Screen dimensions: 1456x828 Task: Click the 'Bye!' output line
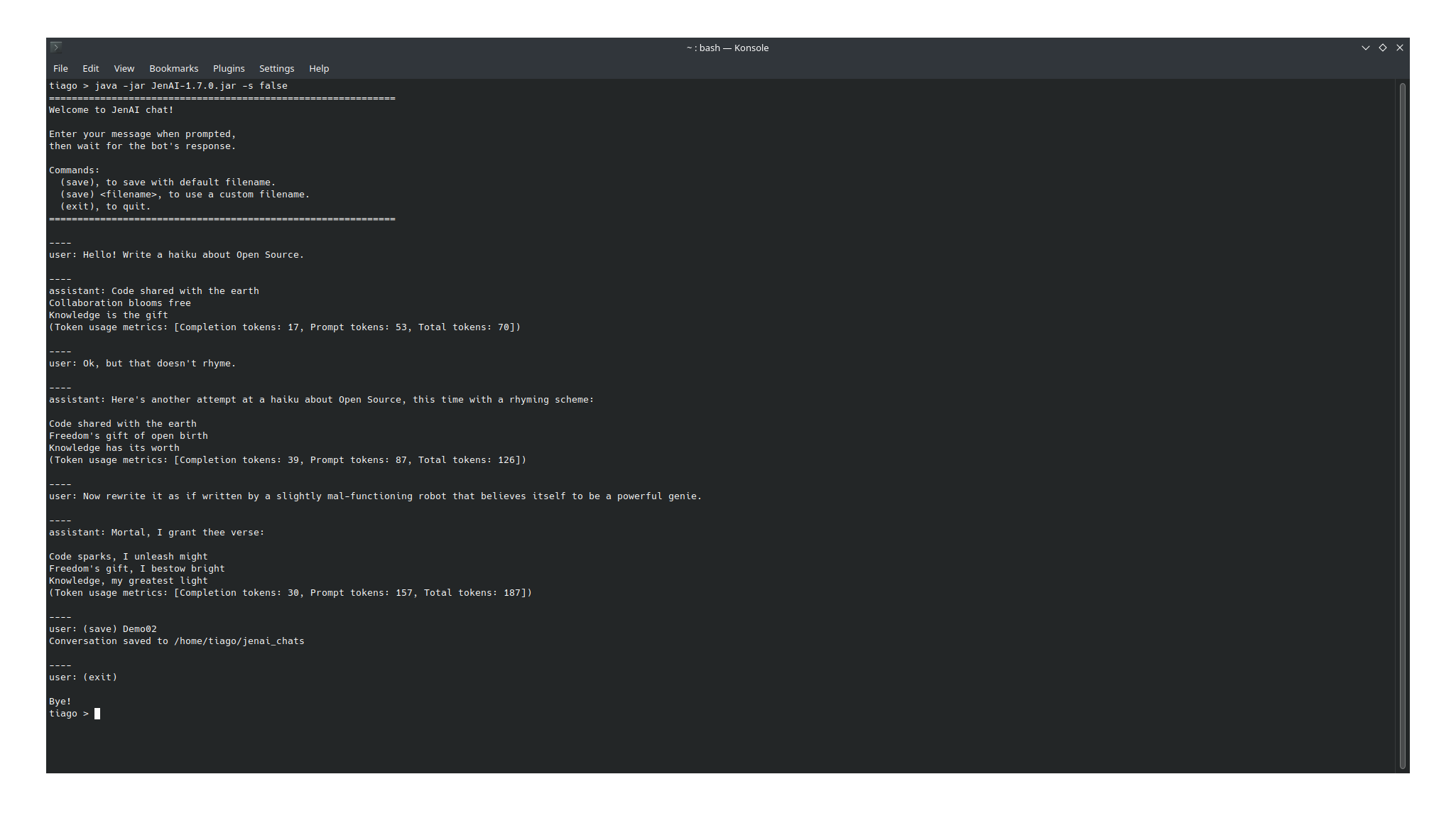tap(60, 702)
